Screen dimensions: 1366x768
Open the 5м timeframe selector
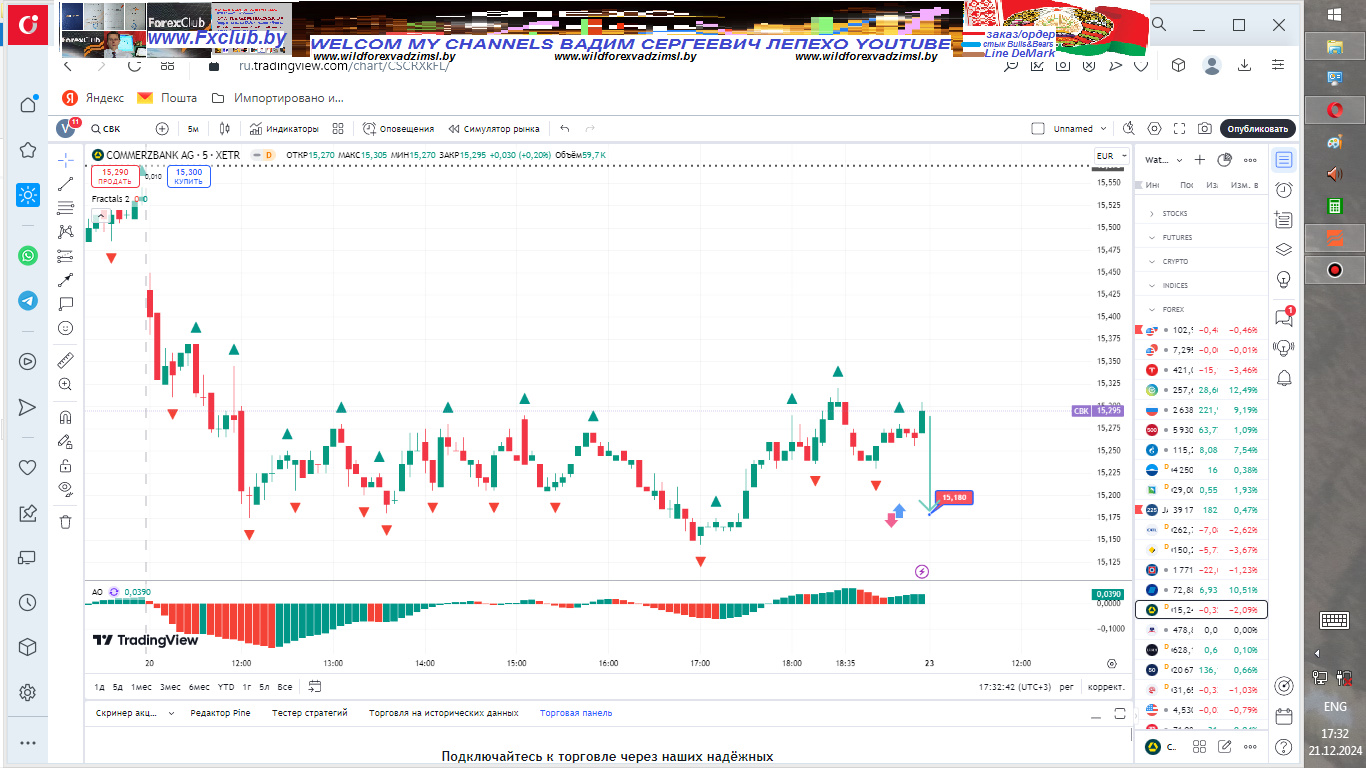coord(193,128)
